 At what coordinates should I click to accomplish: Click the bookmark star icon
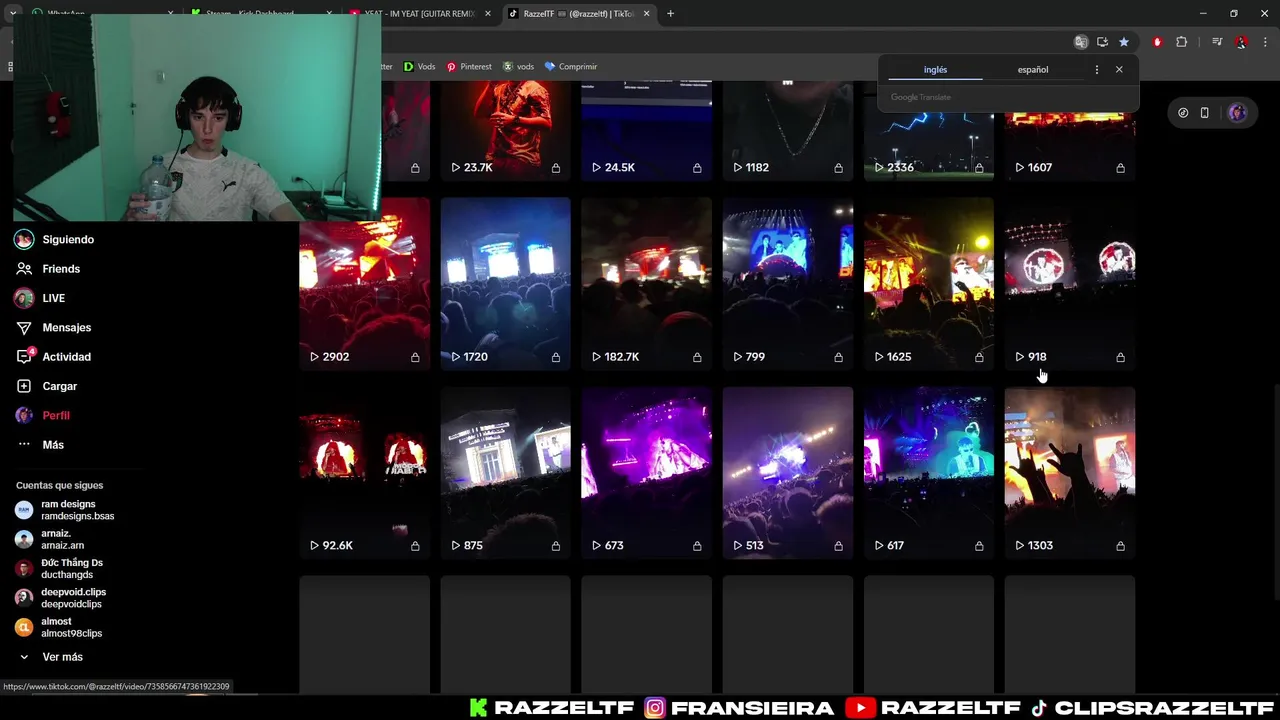(1124, 42)
